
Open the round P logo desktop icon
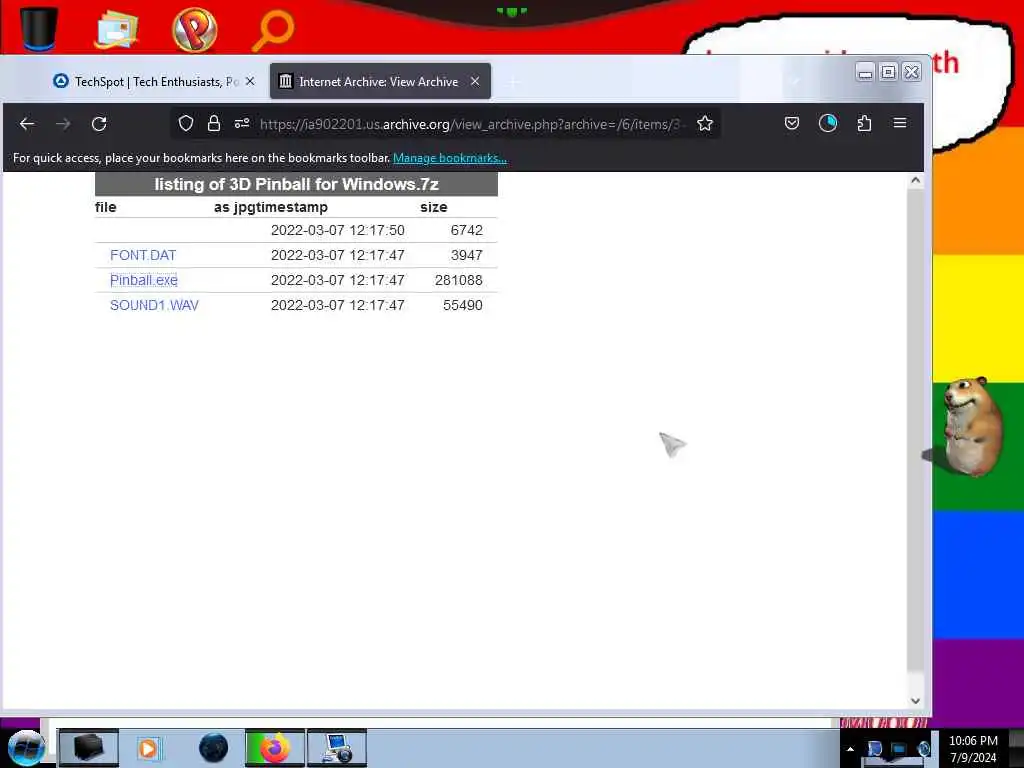(x=195, y=29)
